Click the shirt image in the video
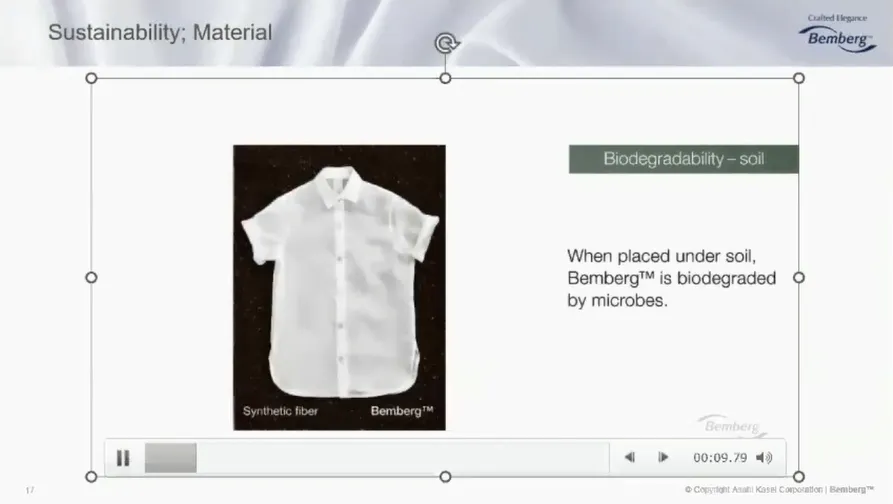 click(339, 288)
